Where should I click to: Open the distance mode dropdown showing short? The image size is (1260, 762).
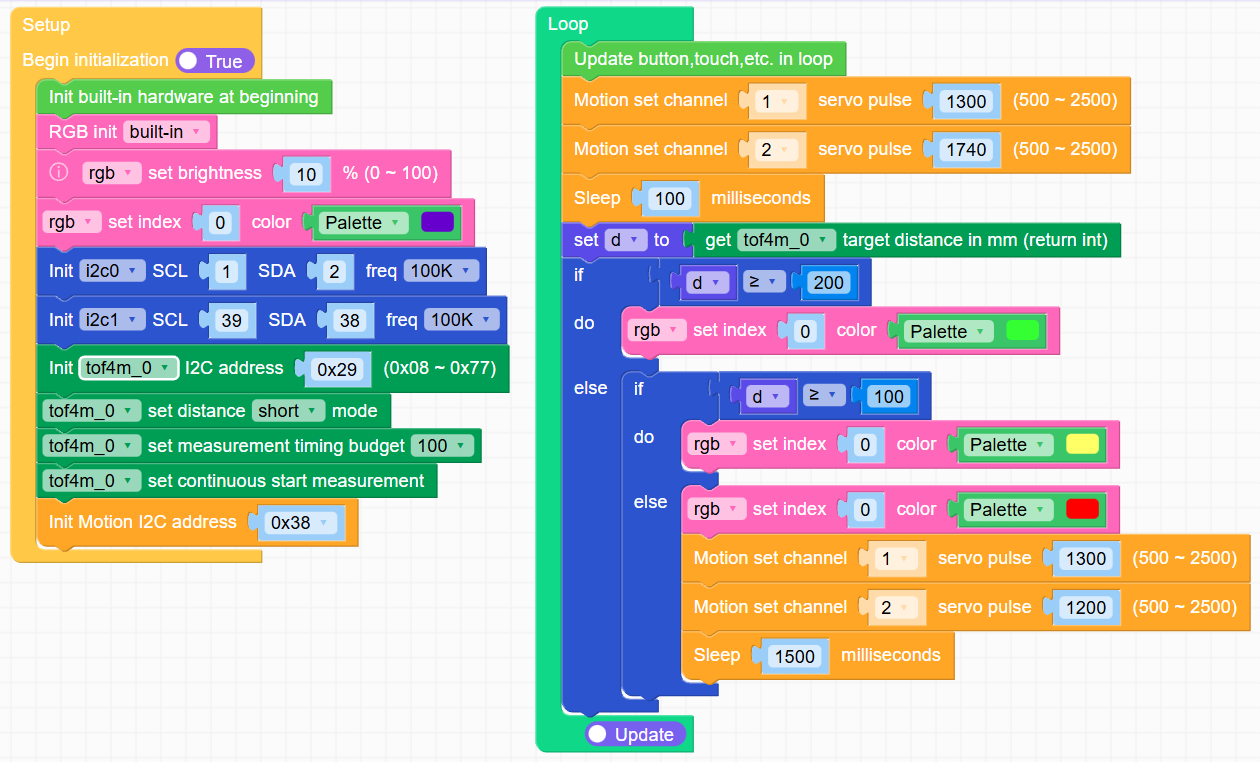pyautogui.click(x=288, y=411)
